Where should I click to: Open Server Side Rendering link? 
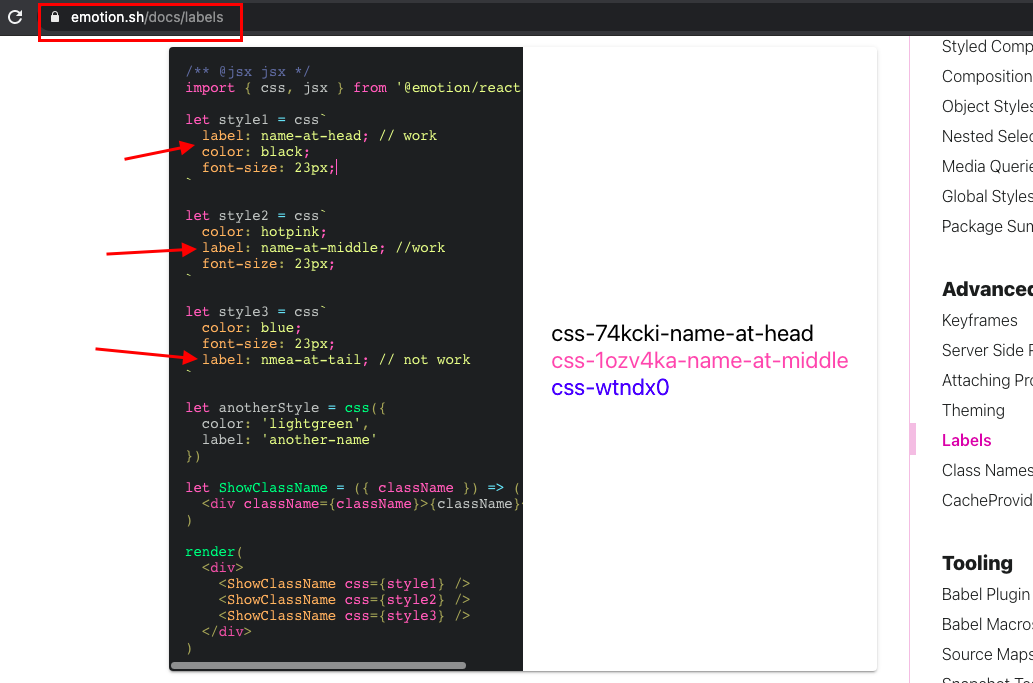pos(987,350)
